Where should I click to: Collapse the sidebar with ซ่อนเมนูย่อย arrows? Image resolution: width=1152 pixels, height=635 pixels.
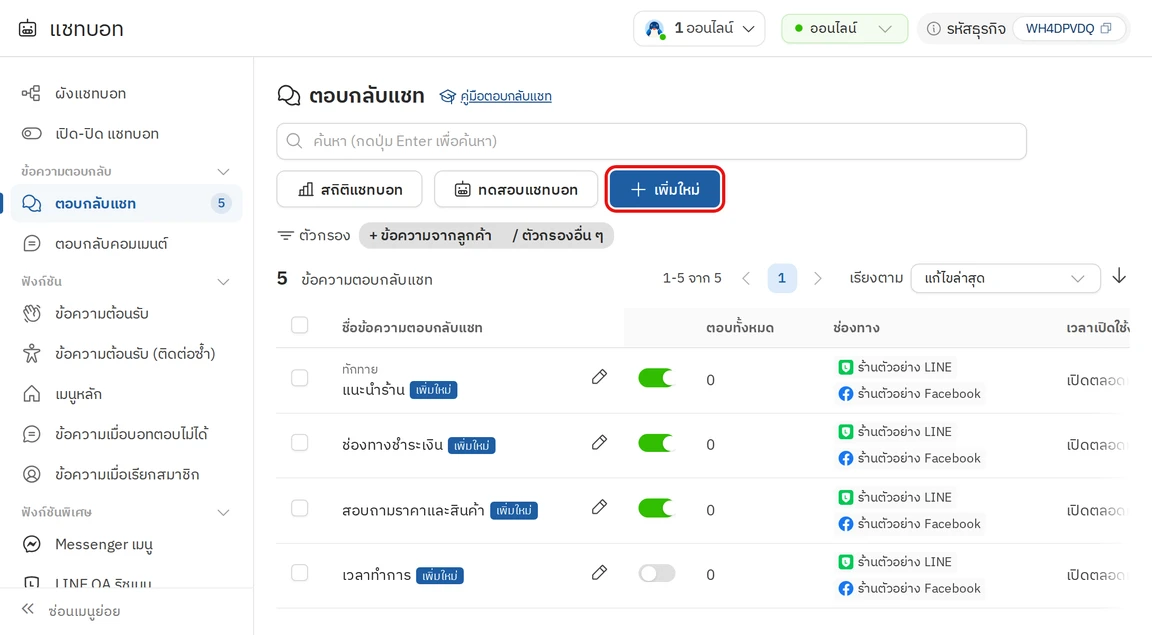(x=28, y=609)
